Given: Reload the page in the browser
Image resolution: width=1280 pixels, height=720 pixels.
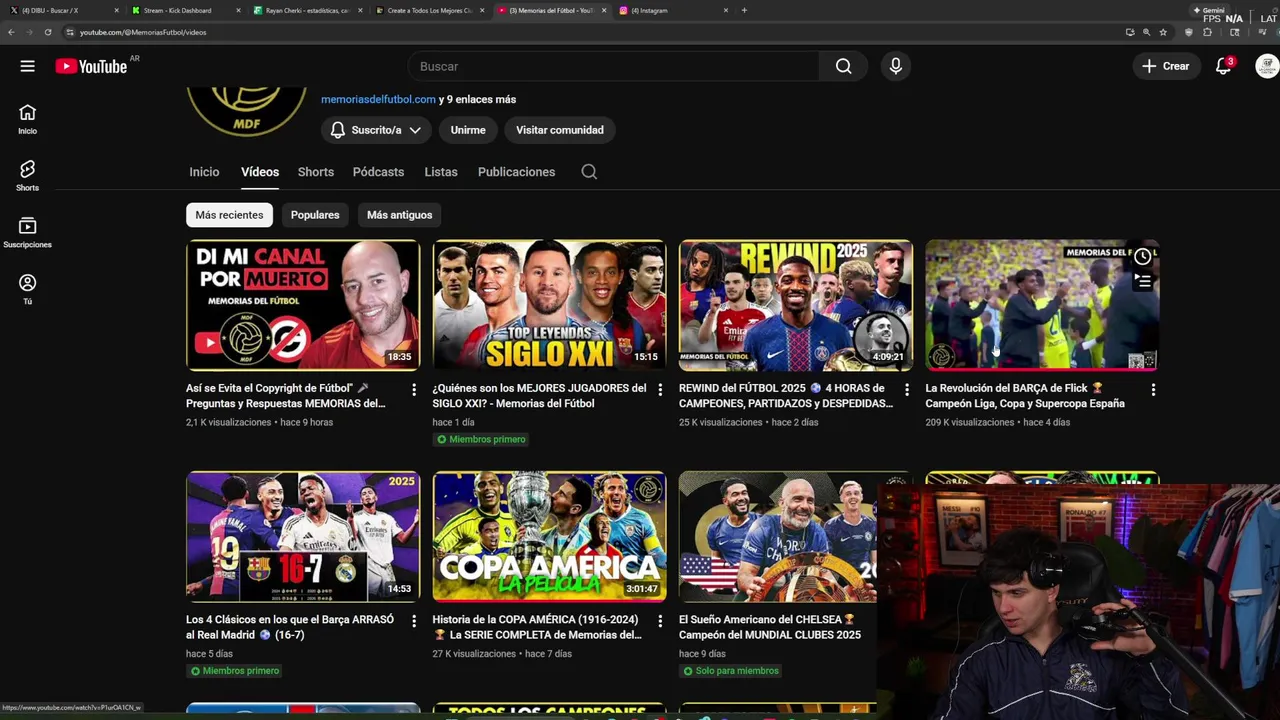Looking at the screenshot, I should (47, 32).
